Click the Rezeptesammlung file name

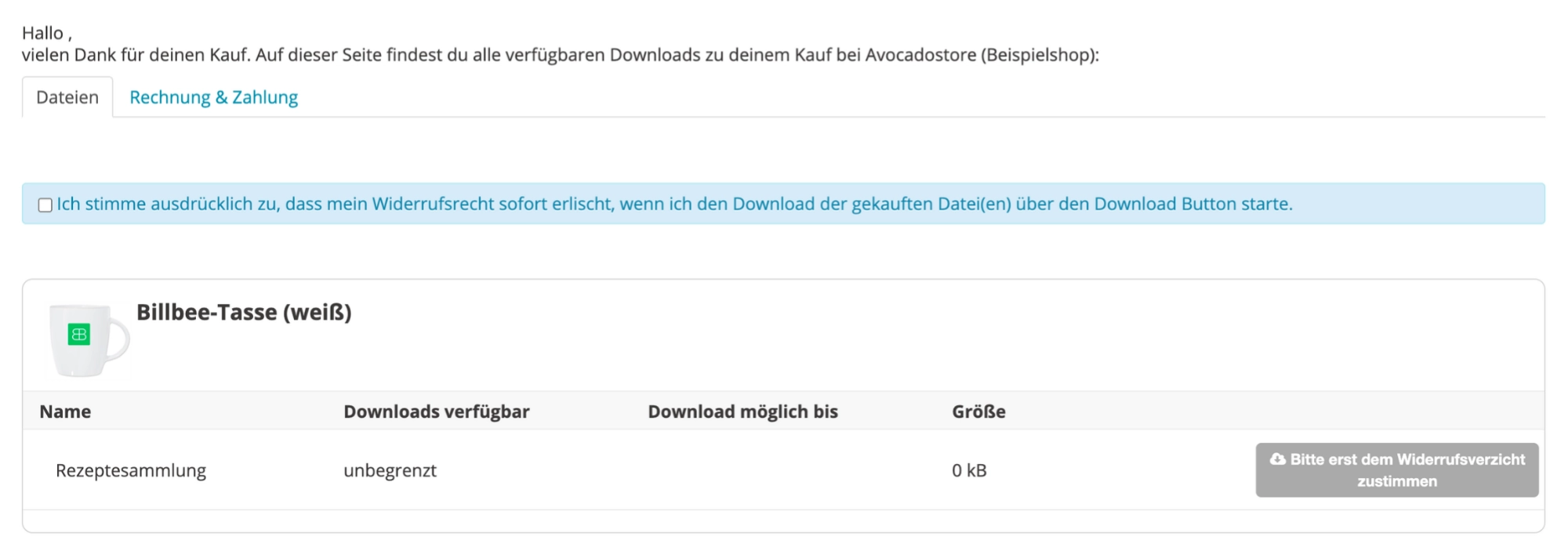click(x=131, y=470)
